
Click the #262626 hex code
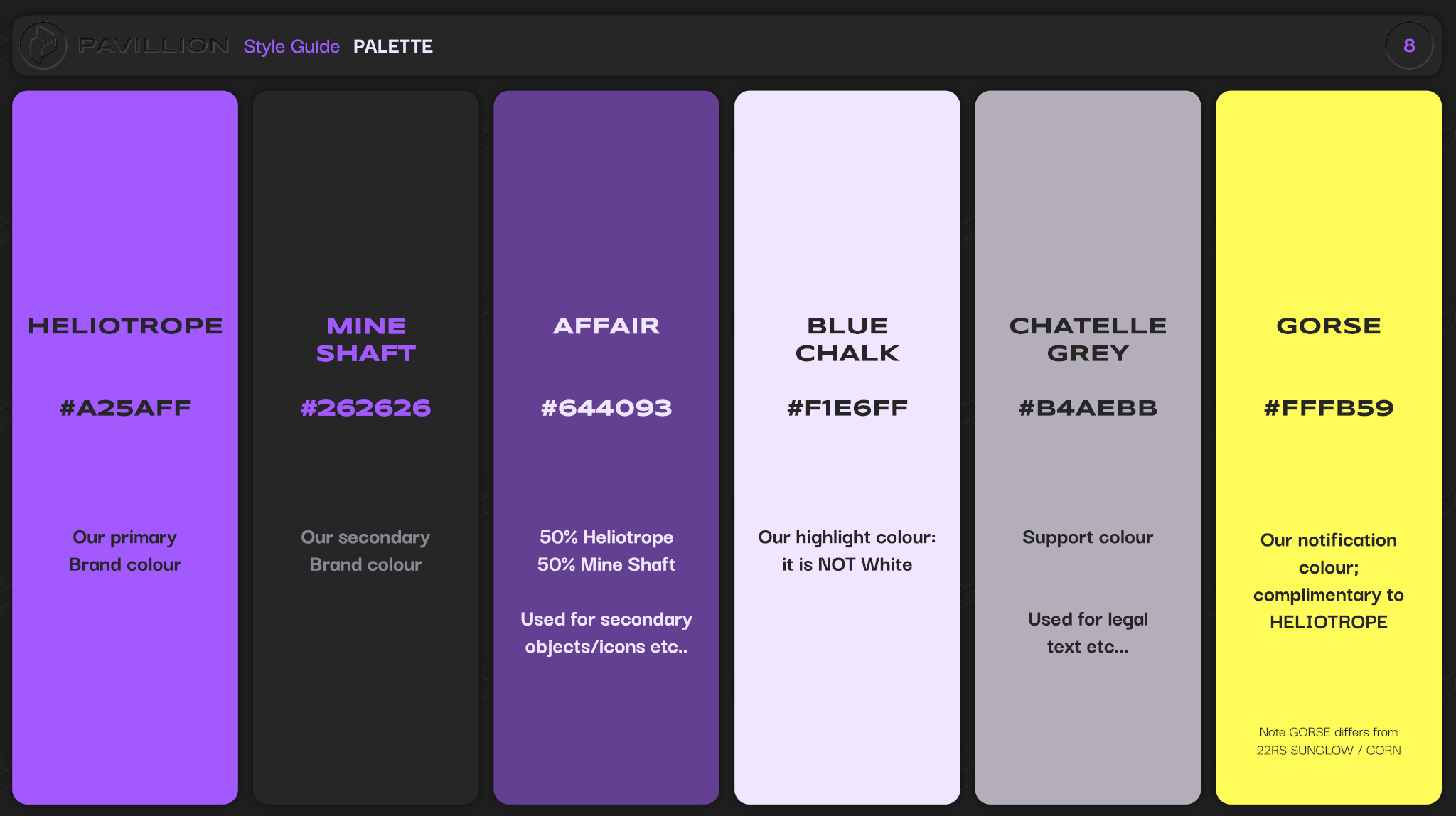click(365, 408)
